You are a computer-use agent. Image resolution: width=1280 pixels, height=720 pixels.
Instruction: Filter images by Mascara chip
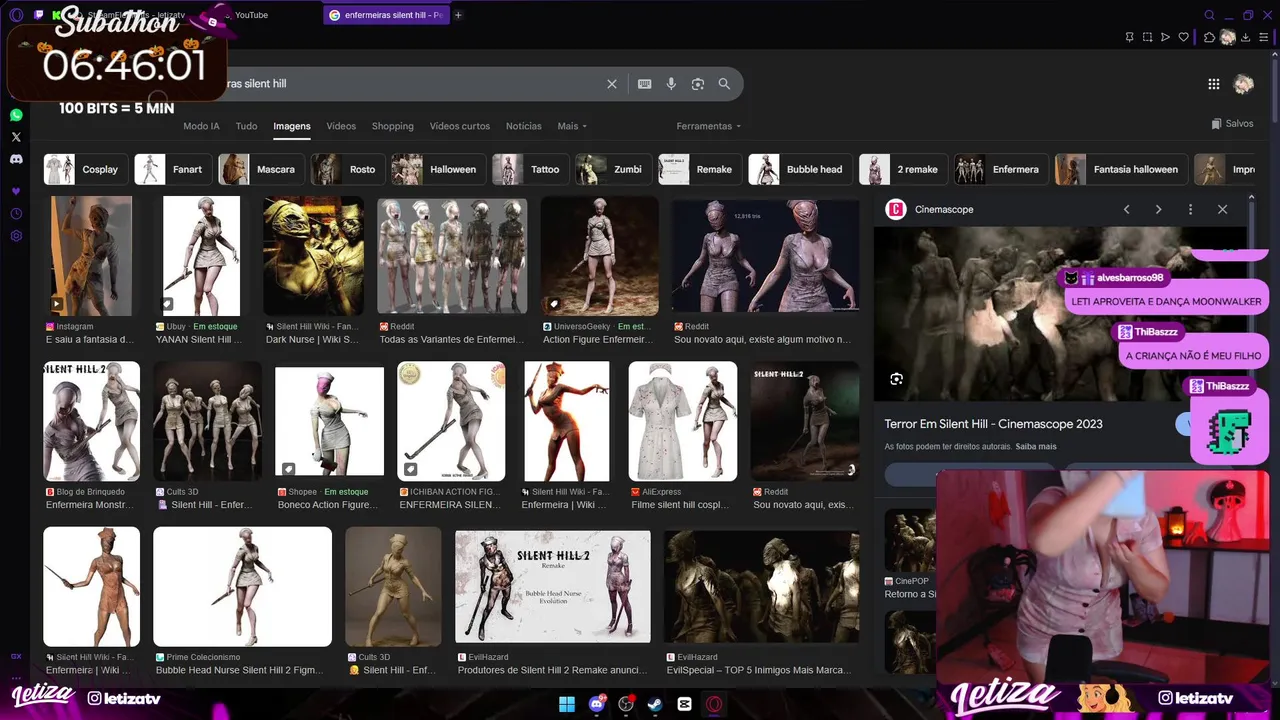[262, 169]
